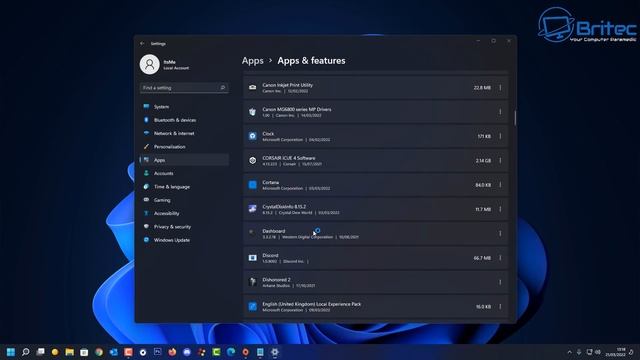This screenshot has height=360, width=640.
Task: Launch Firefox from the taskbar
Action: (x=172, y=352)
